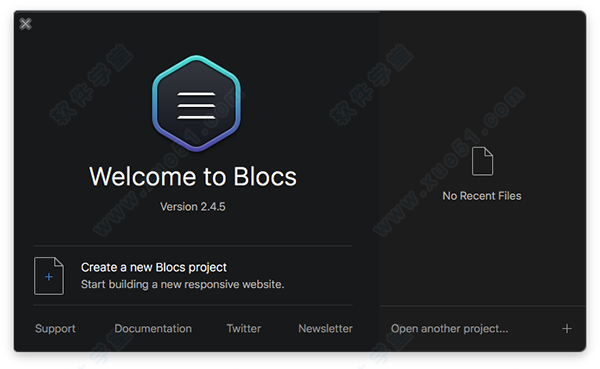Image resolution: width=600 pixels, height=369 pixels.
Task: Select Create a new Blocs project
Action: point(154,267)
